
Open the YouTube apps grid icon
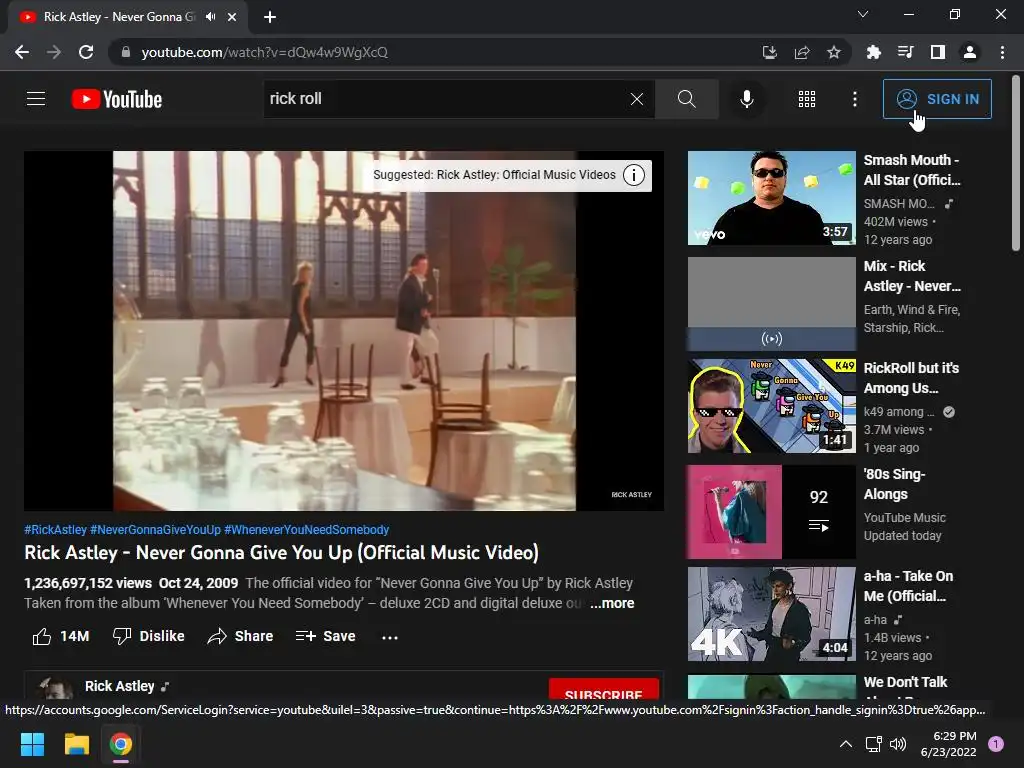click(x=807, y=99)
